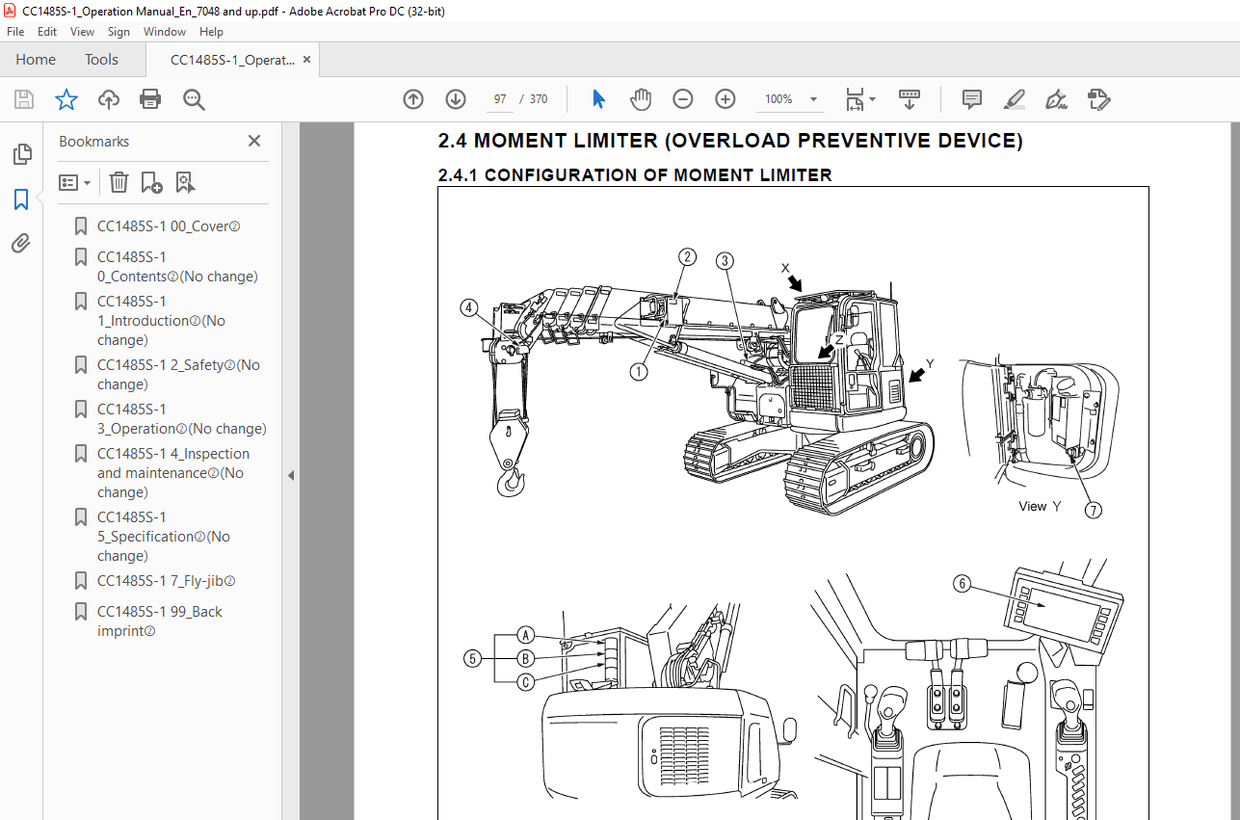Open the zoom level dropdown
Image resolution: width=1240 pixels, height=820 pixels.
pos(813,99)
